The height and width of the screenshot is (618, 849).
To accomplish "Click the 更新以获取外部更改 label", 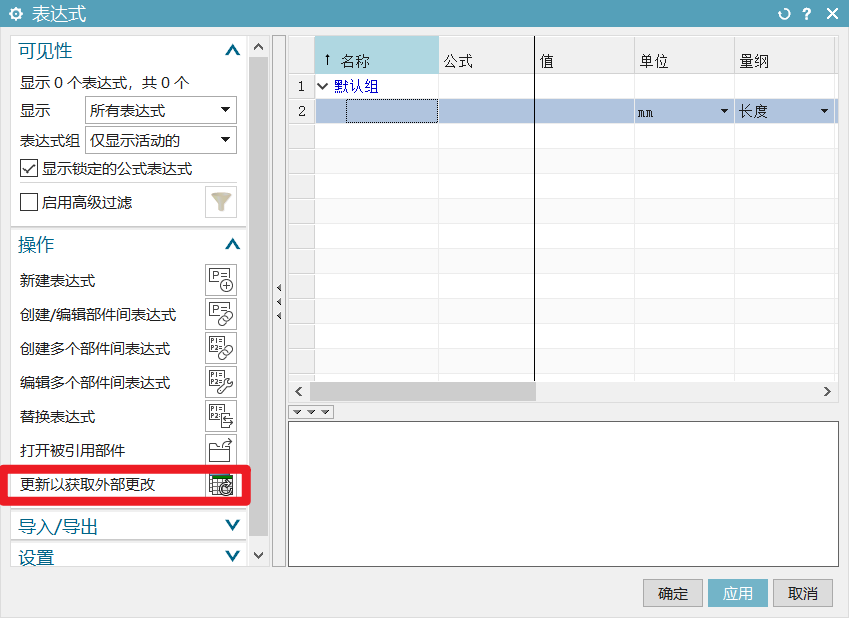I will 88,484.
